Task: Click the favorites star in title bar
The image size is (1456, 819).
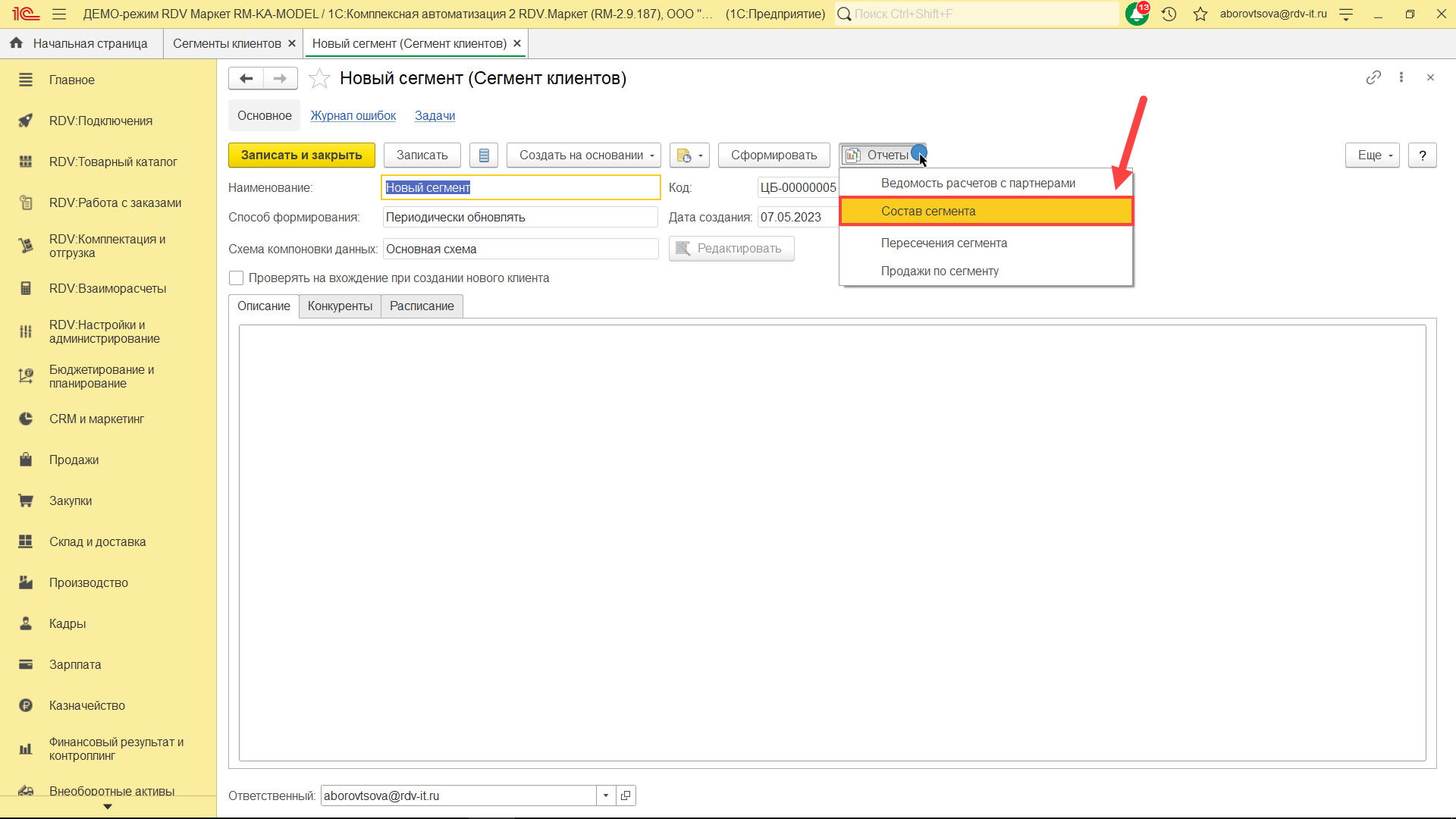Action: point(1200,14)
